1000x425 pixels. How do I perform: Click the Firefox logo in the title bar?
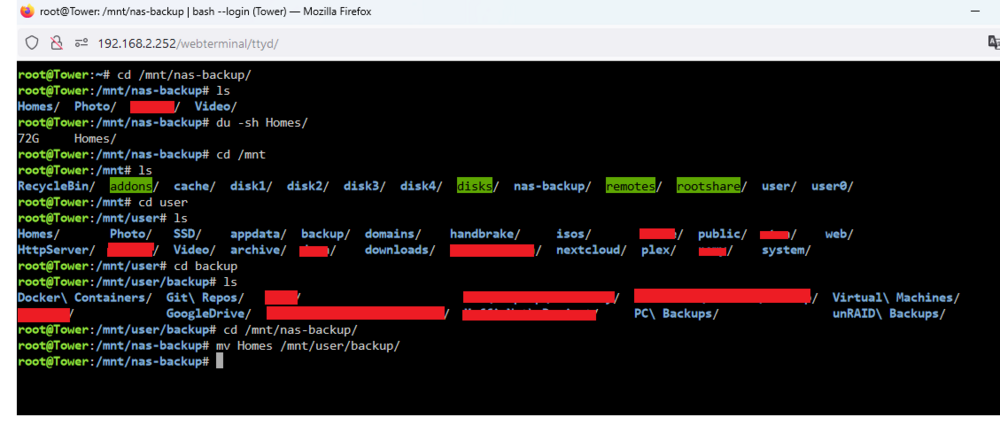[27, 11]
